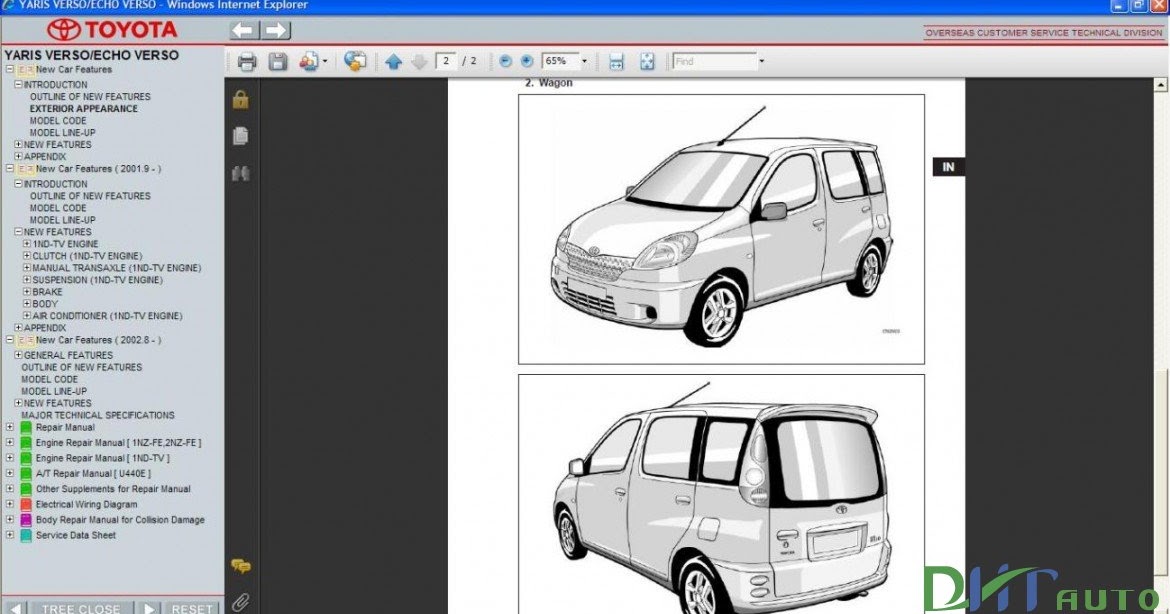The image size is (1170, 614).
Task: Expand the Electrical Wiring Diagram node
Action: point(10,504)
